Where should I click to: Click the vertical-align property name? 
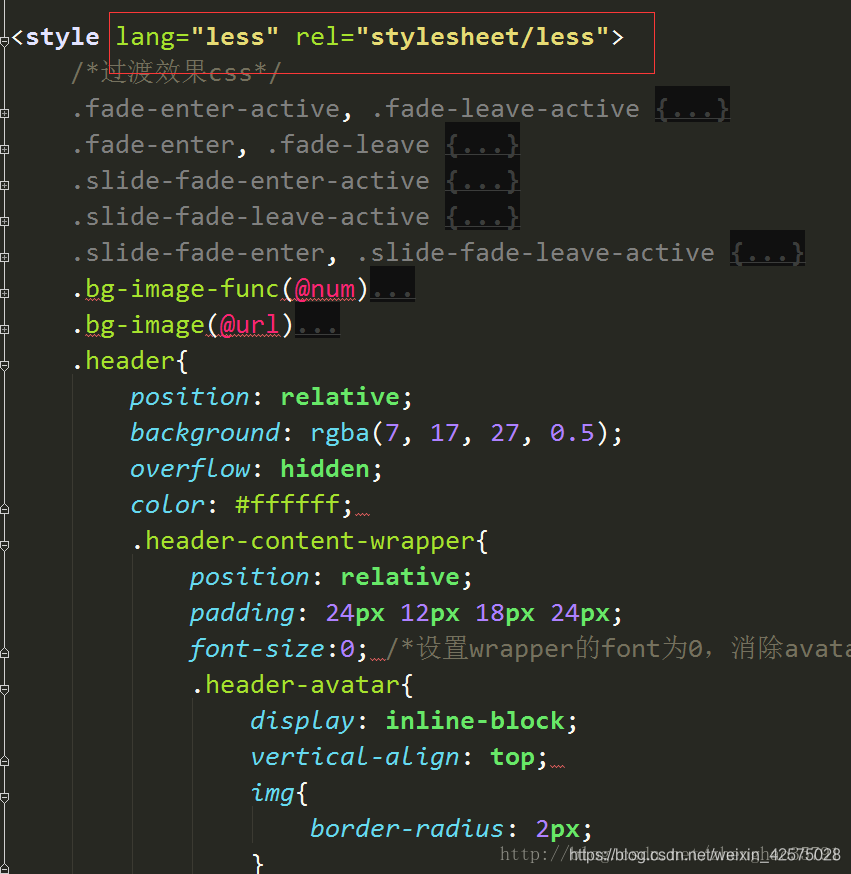pyautogui.click(x=354, y=756)
